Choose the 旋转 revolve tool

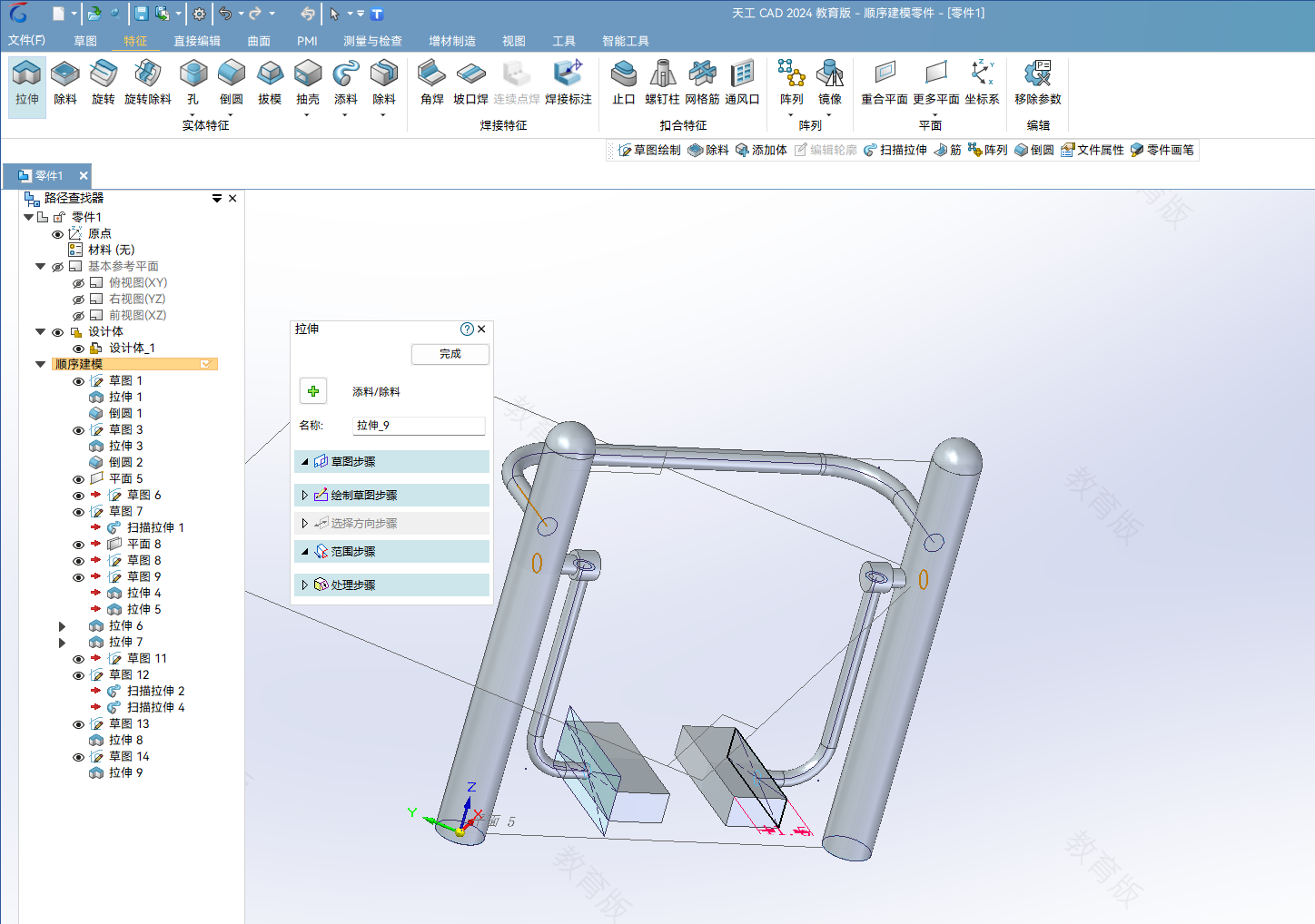[x=104, y=83]
